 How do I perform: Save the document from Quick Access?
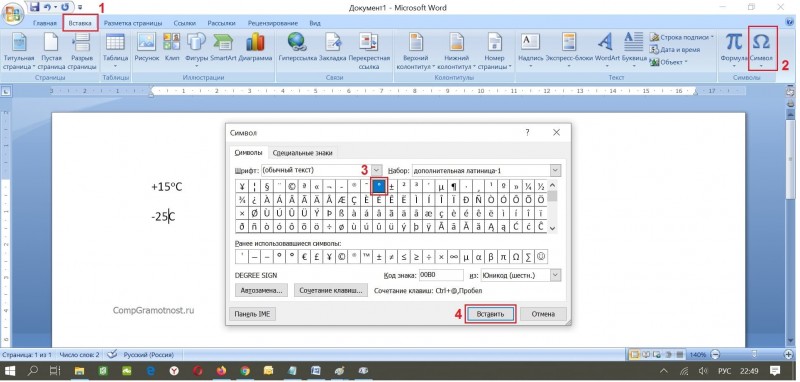(x=35, y=7)
